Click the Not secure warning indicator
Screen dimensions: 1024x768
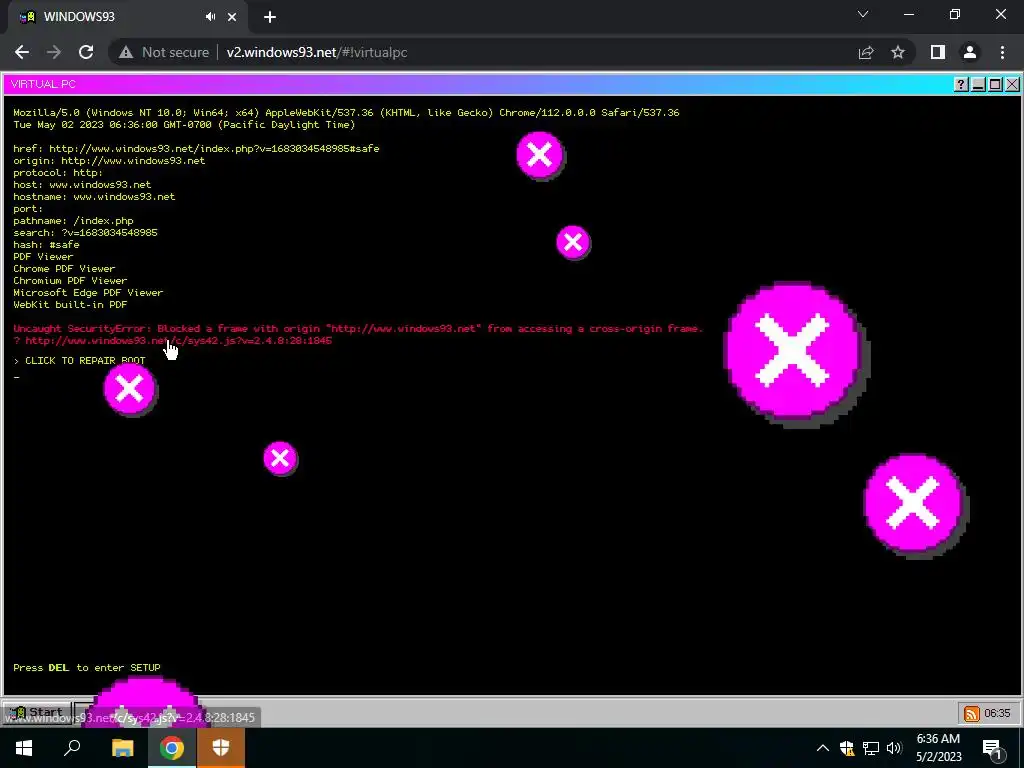click(164, 52)
